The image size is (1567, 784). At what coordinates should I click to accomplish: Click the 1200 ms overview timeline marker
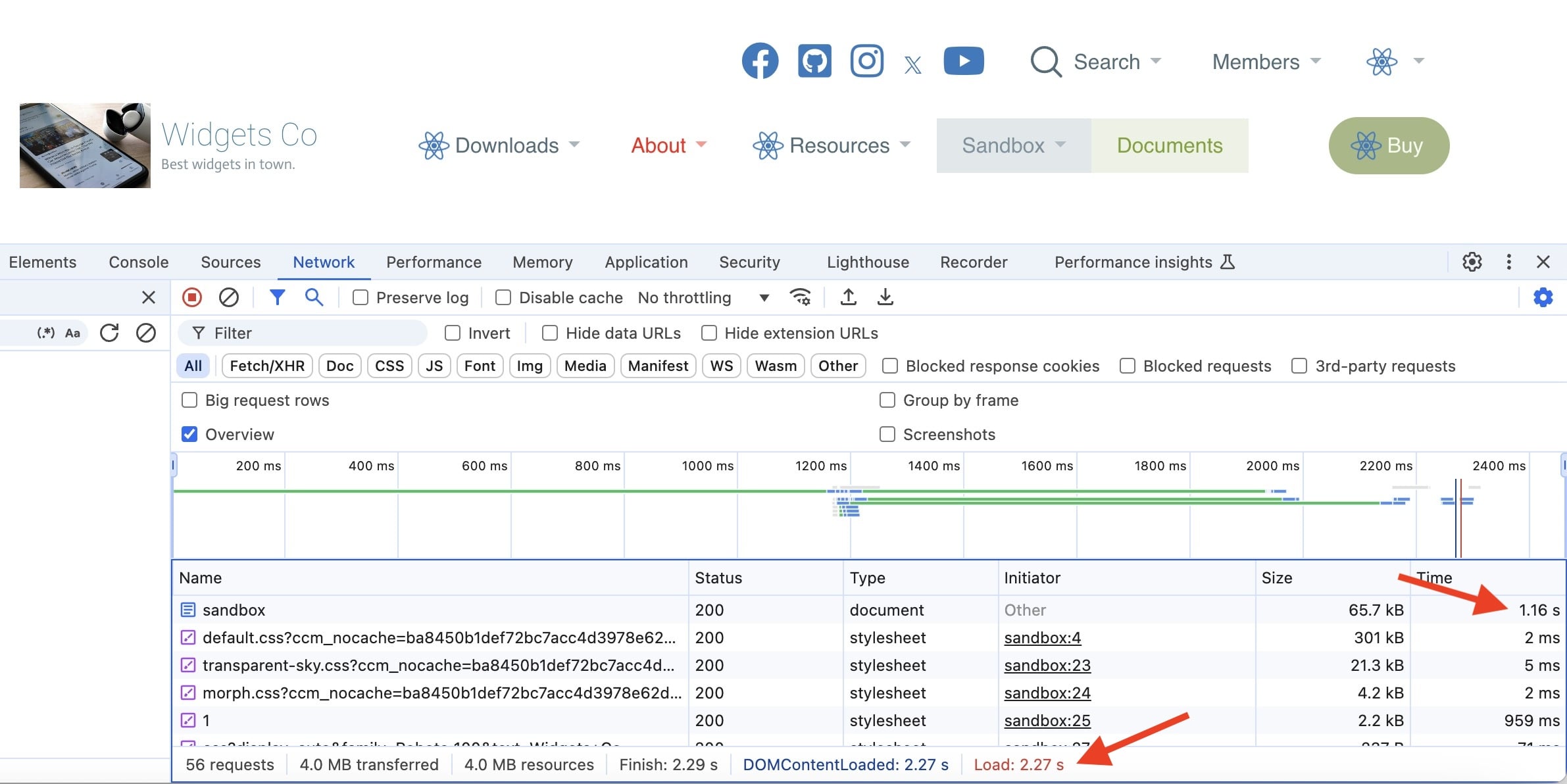point(820,466)
